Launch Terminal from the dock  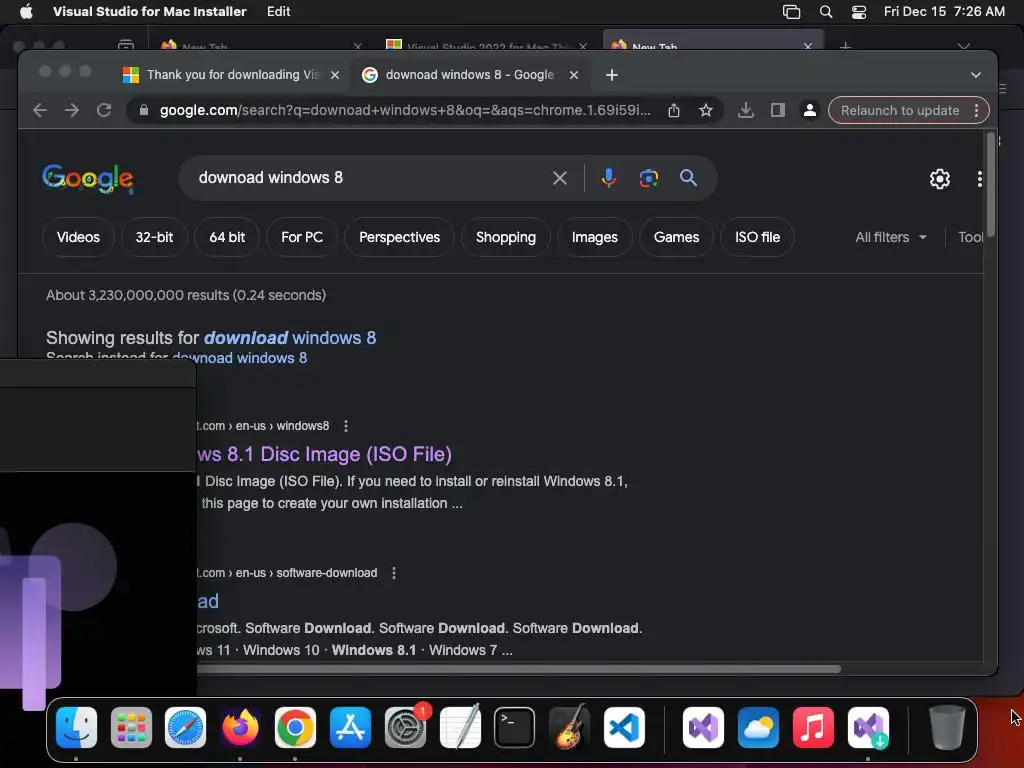tap(515, 728)
